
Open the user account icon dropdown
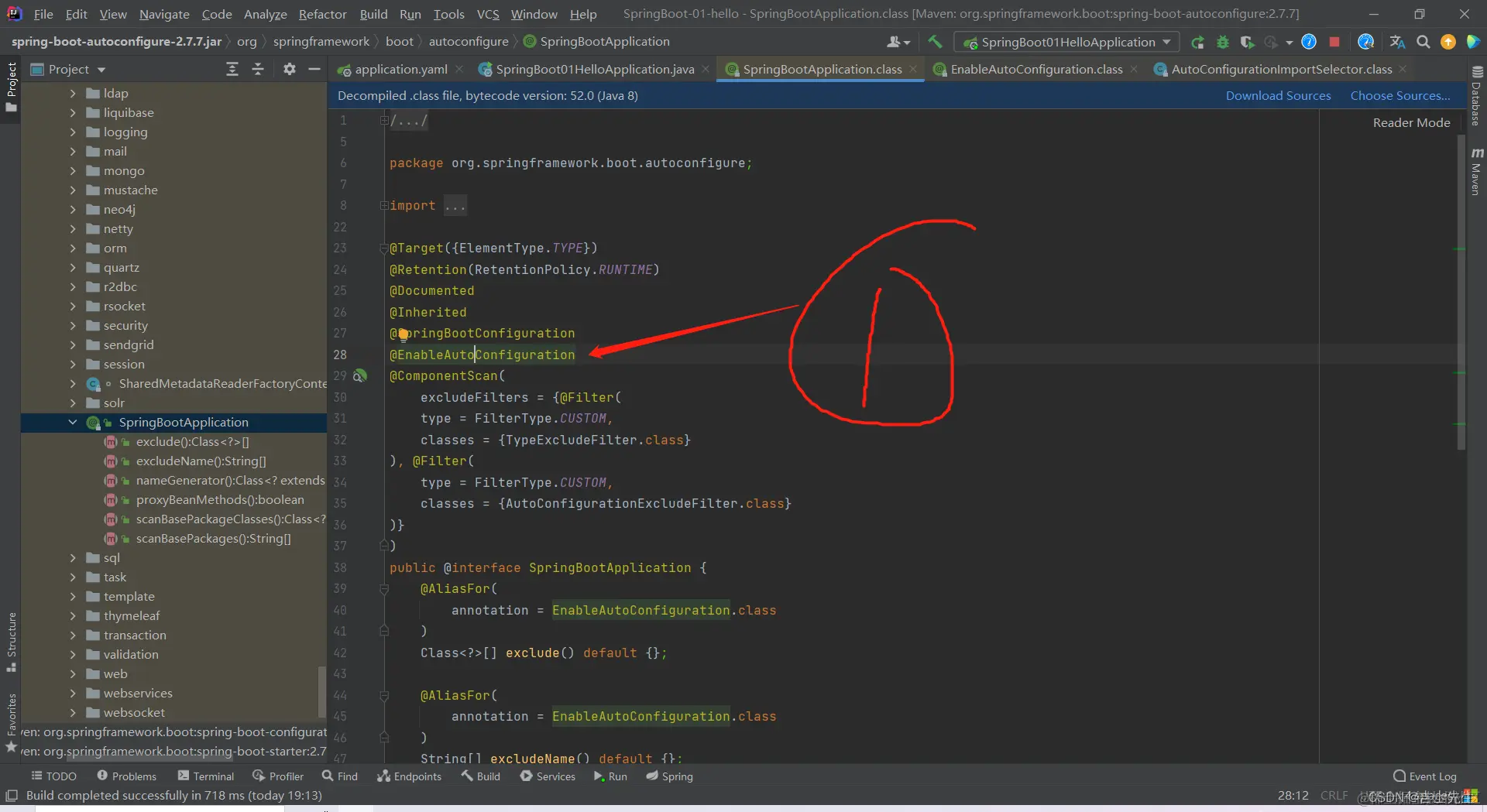[898, 42]
